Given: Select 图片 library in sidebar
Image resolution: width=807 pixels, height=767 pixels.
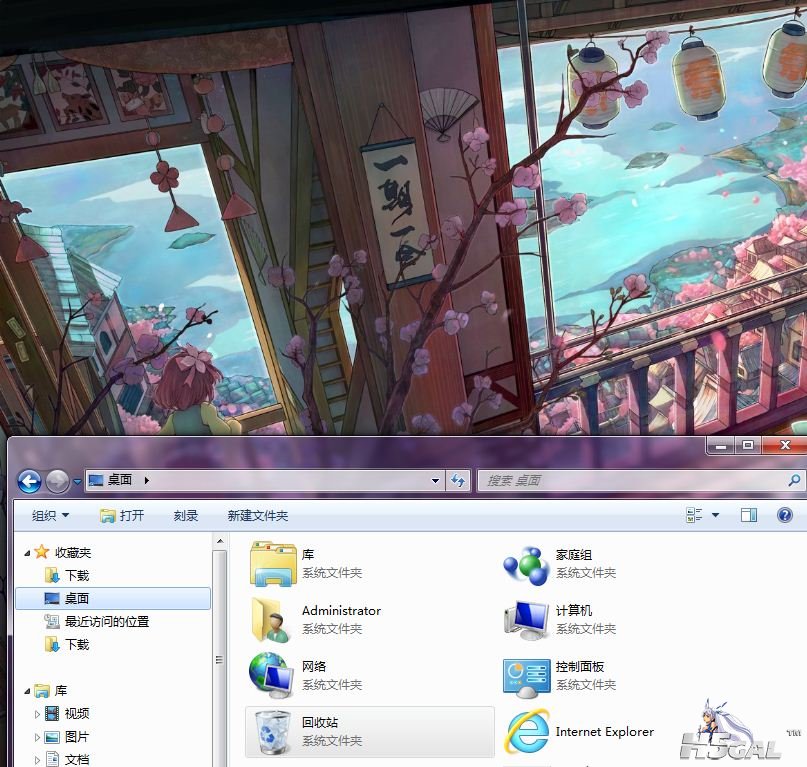Looking at the screenshot, I should pyautogui.click(x=67, y=737).
